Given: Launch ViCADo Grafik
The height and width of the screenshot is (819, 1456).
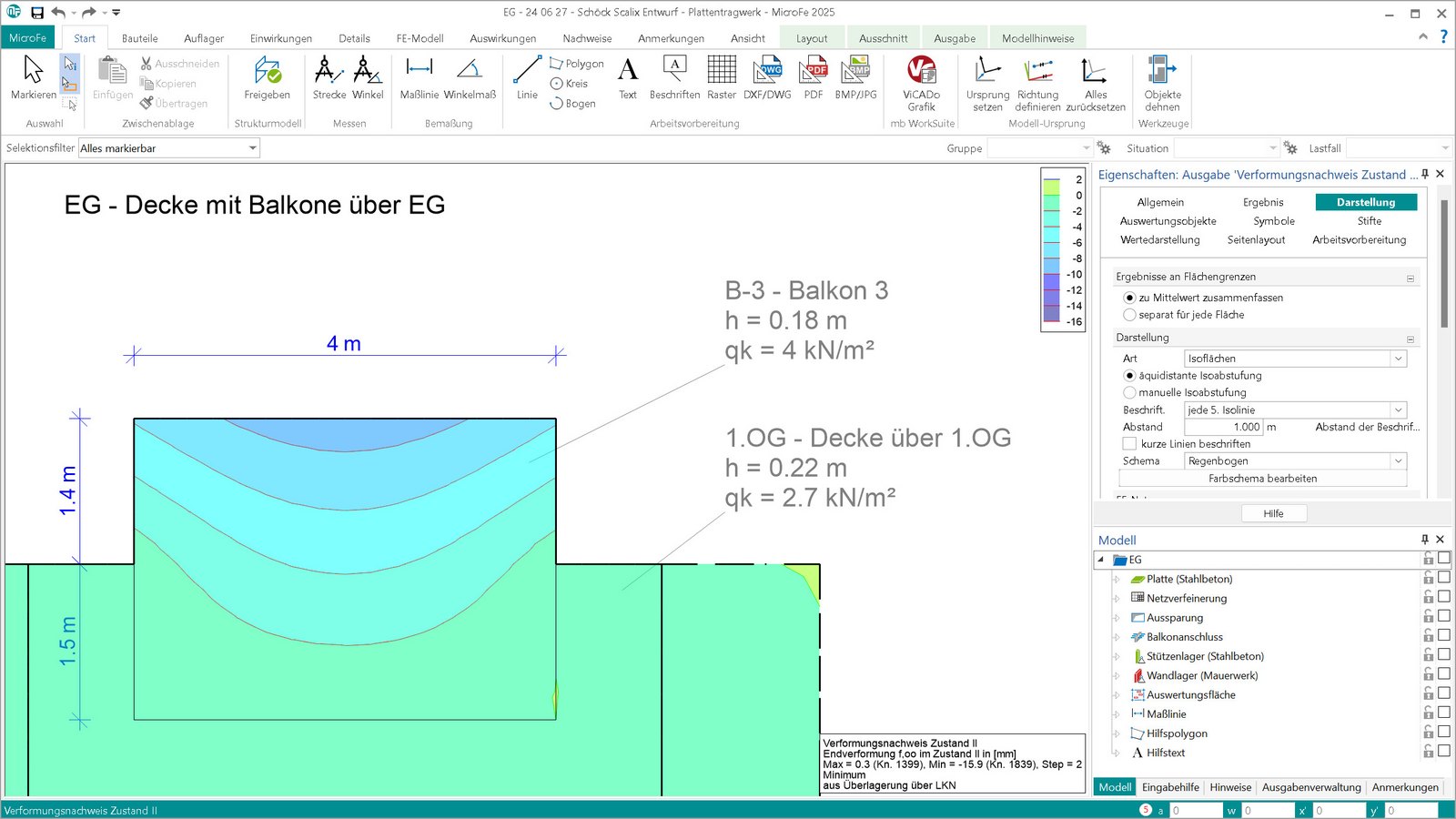Looking at the screenshot, I should 922,83.
